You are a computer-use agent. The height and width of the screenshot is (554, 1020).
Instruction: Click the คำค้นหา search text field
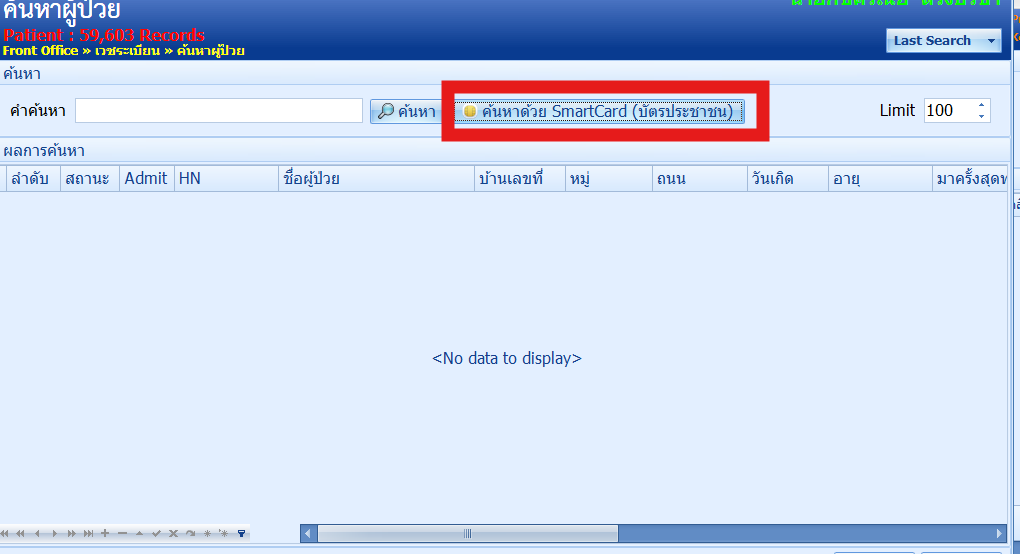pos(218,111)
